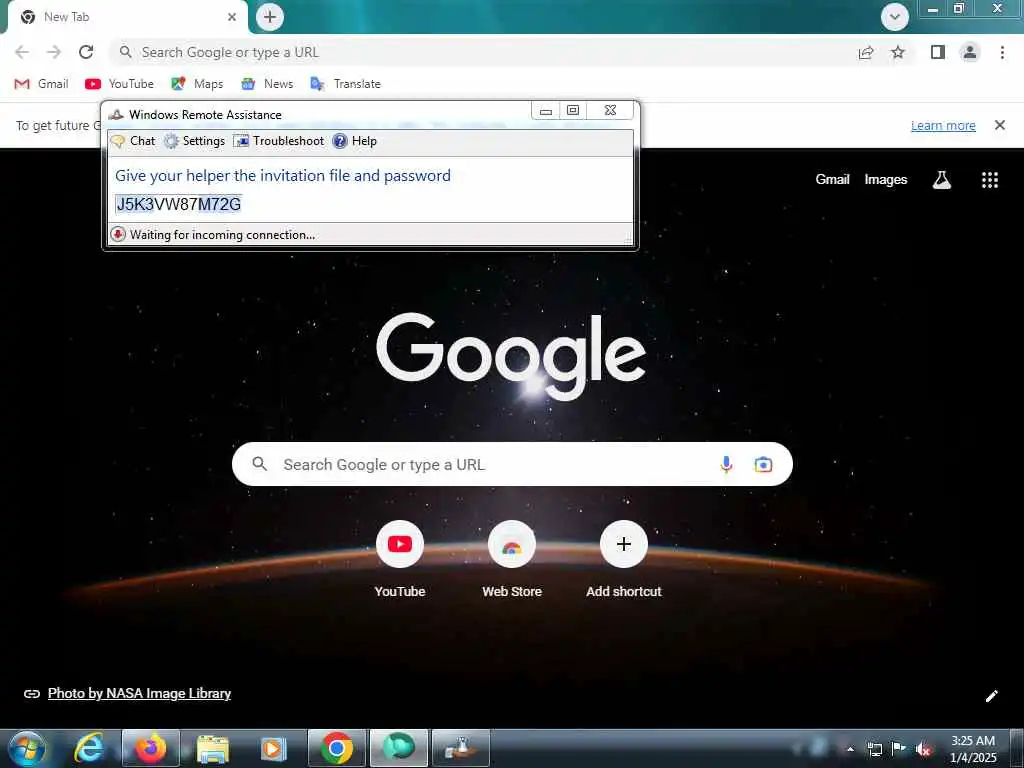Close the New Tab tab
Image resolution: width=1024 pixels, height=768 pixels.
(x=232, y=17)
